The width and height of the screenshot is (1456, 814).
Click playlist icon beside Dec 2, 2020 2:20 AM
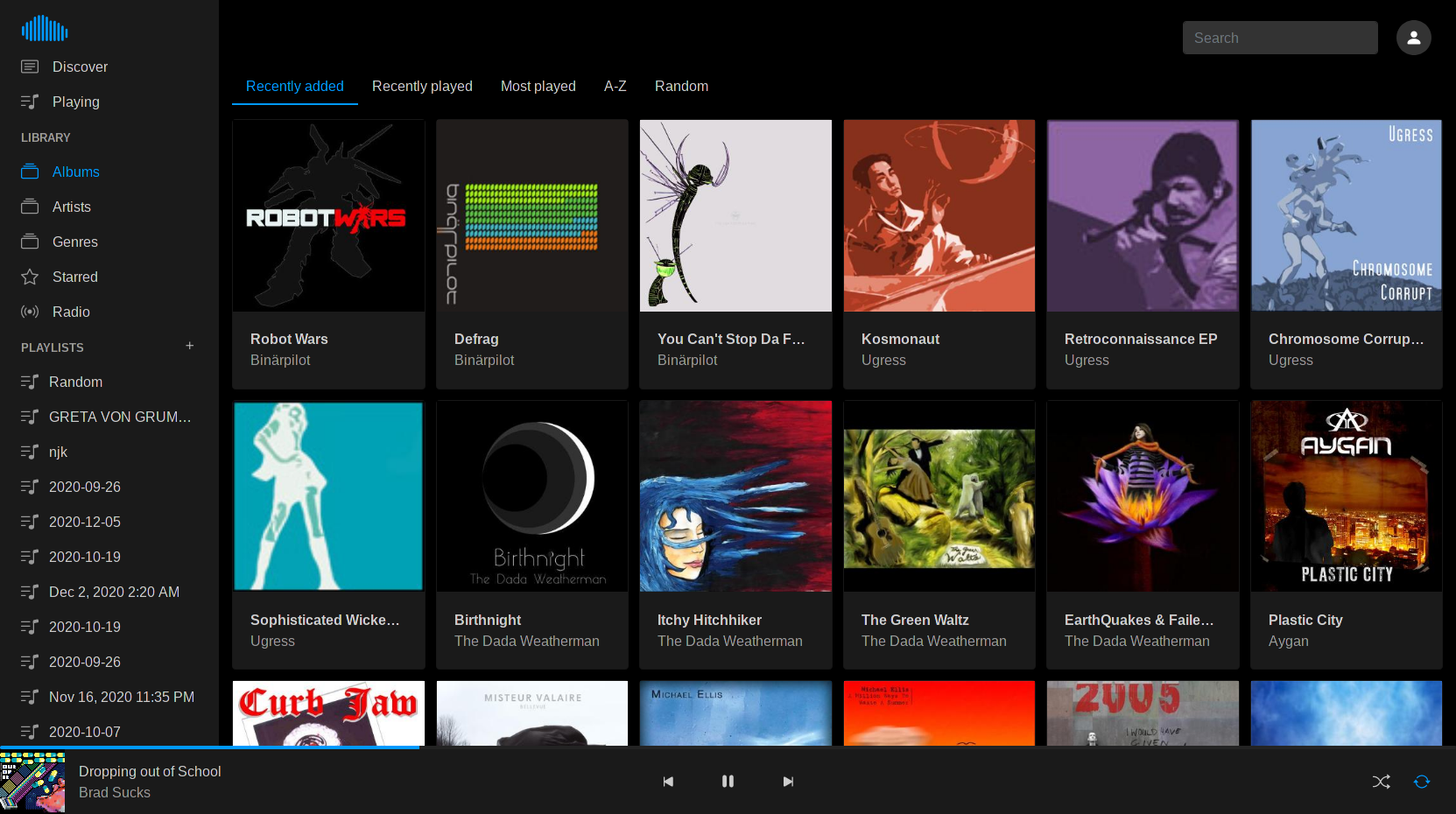[30, 592]
